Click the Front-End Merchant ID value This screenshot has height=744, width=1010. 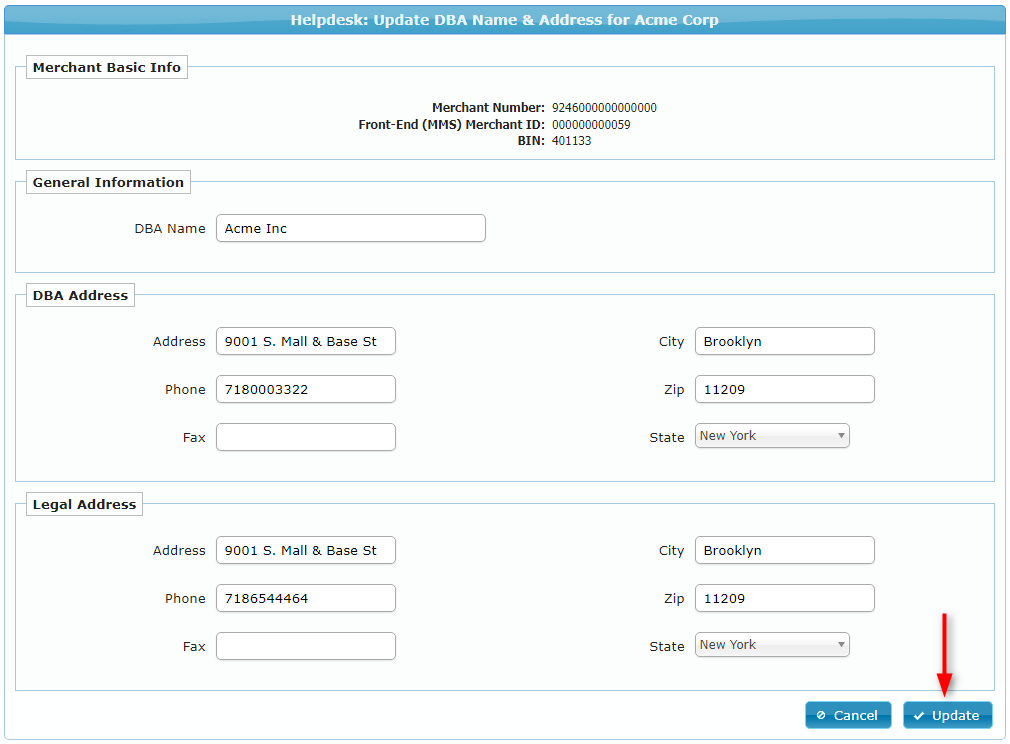coord(591,125)
